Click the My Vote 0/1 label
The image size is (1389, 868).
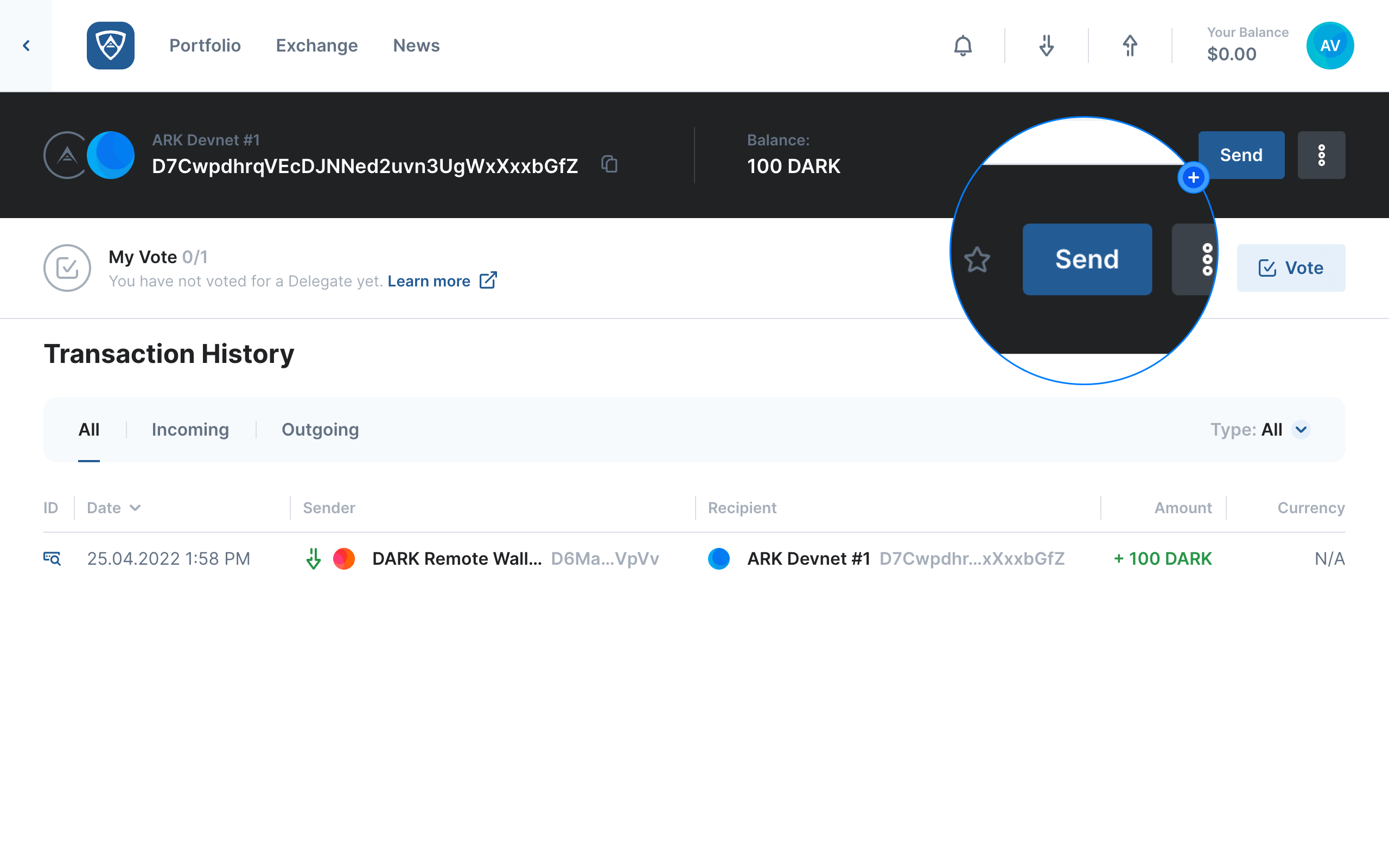point(158,257)
